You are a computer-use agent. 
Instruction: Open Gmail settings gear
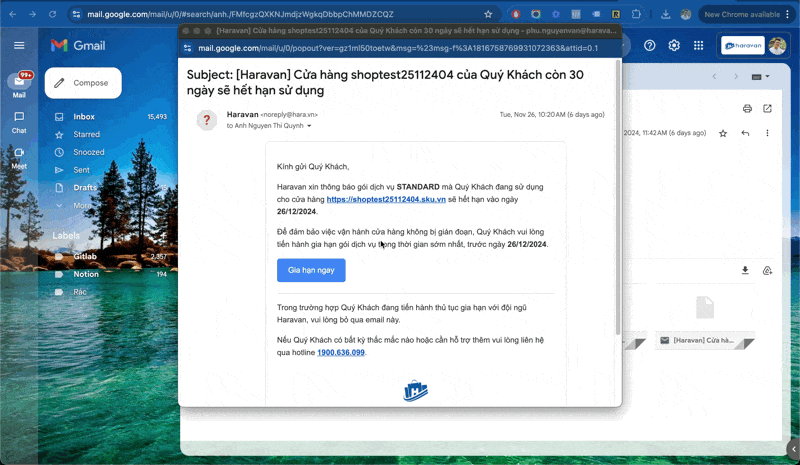point(674,45)
